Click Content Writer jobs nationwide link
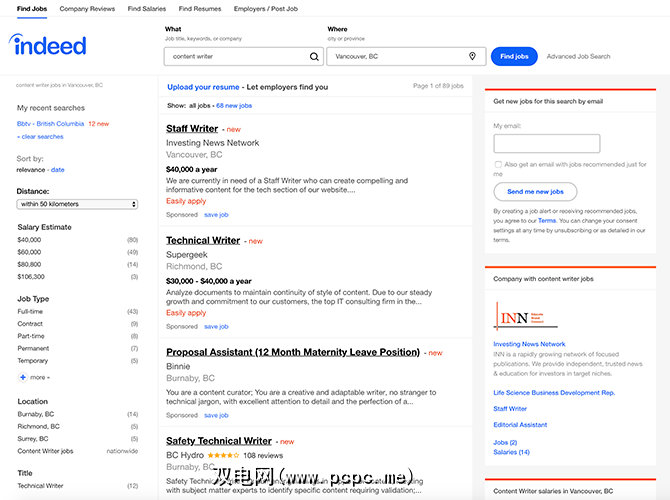 pyautogui.click(x=45, y=451)
